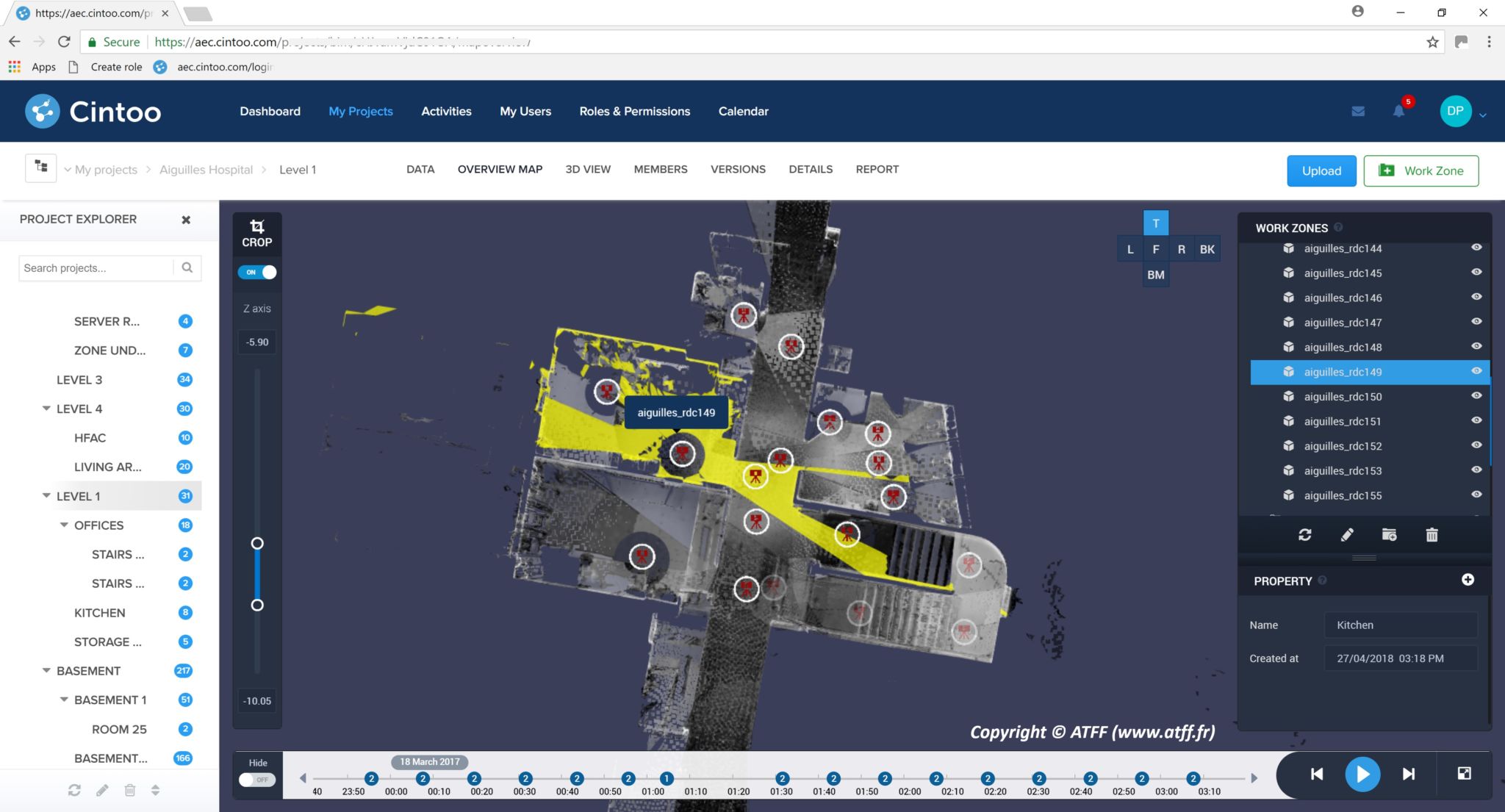Click the blue Upload button
The height and width of the screenshot is (812, 1505).
coord(1321,170)
